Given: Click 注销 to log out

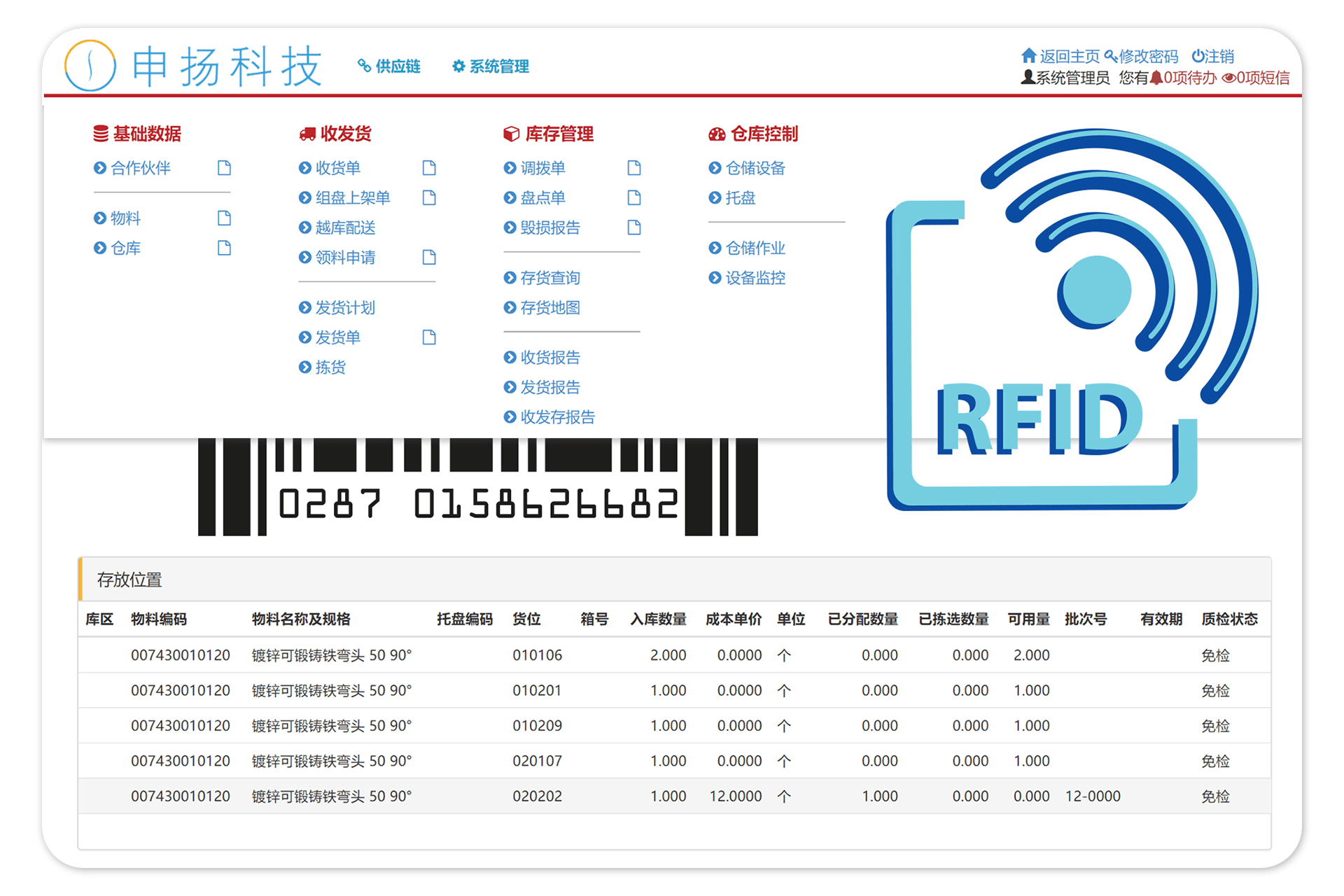Looking at the screenshot, I should (1213, 56).
